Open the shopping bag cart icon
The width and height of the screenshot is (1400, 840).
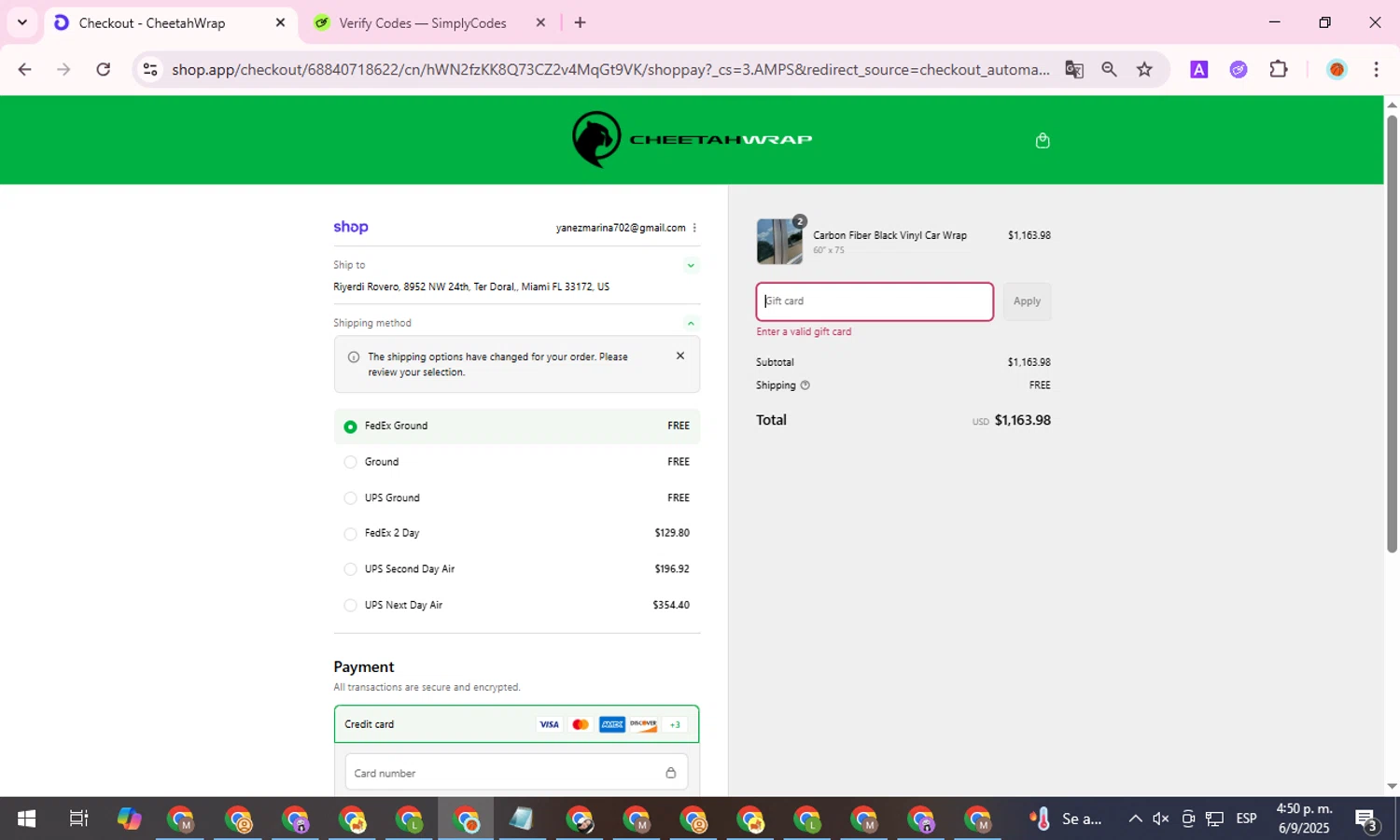click(x=1043, y=141)
